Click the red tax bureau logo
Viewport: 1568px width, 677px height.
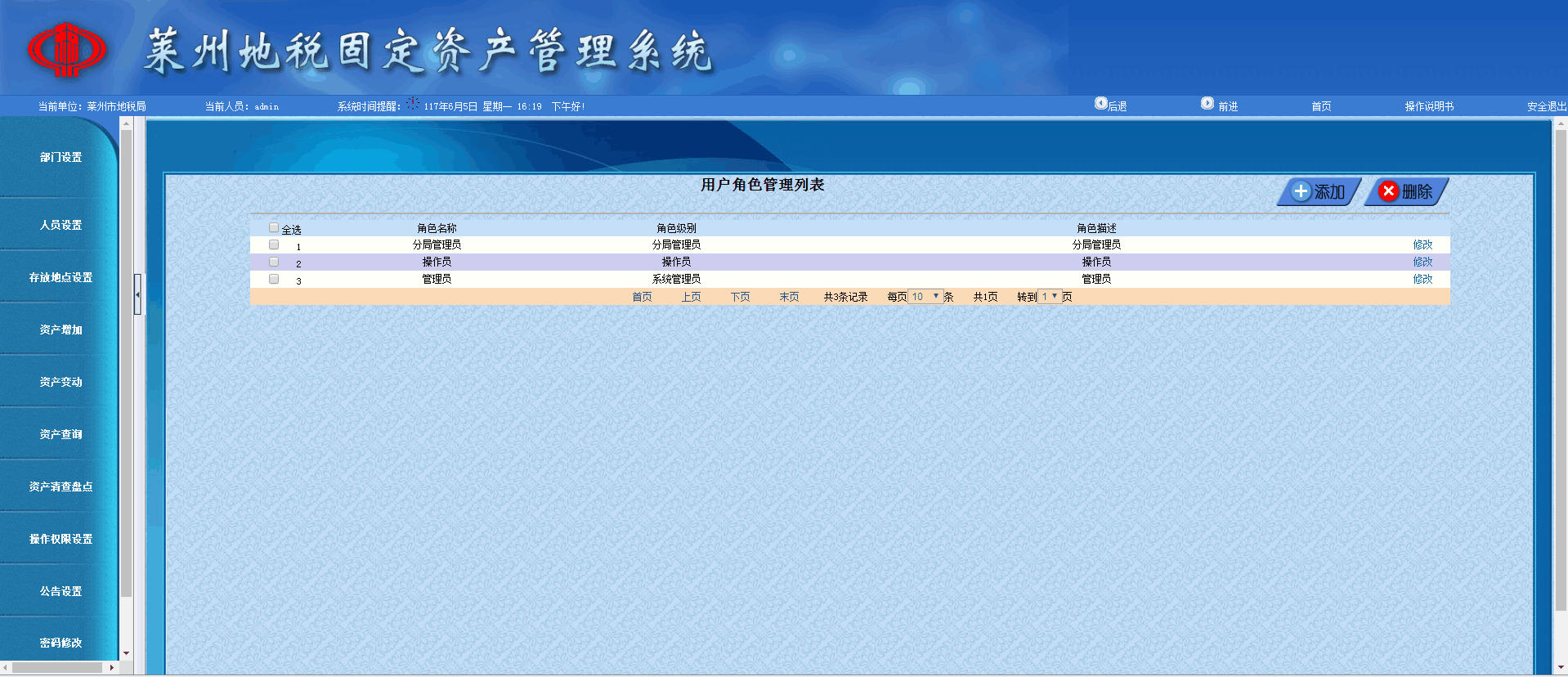pyautogui.click(x=67, y=49)
